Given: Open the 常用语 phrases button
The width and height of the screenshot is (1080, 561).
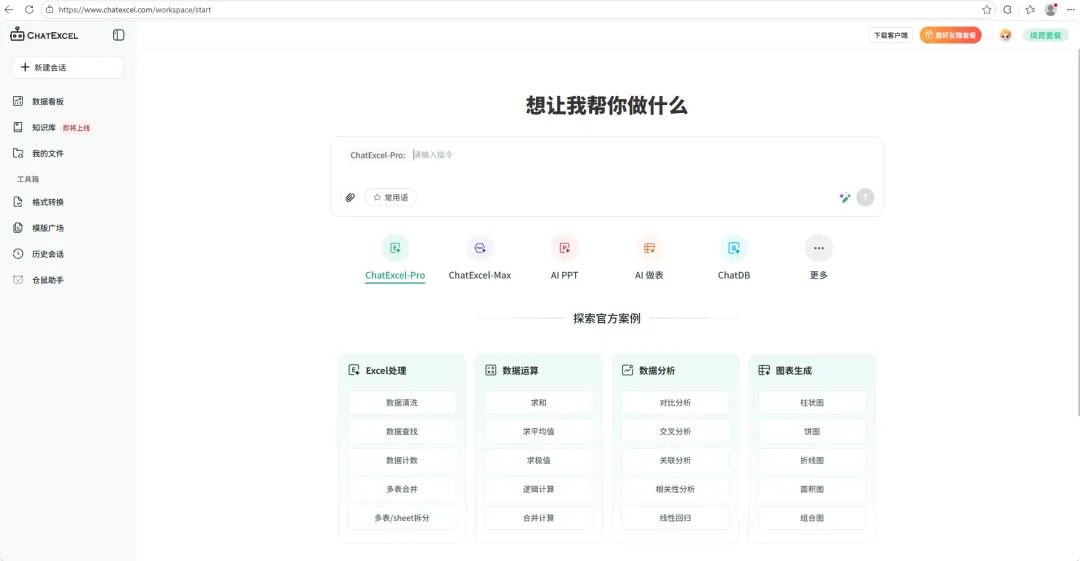Looking at the screenshot, I should [x=391, y=198].
